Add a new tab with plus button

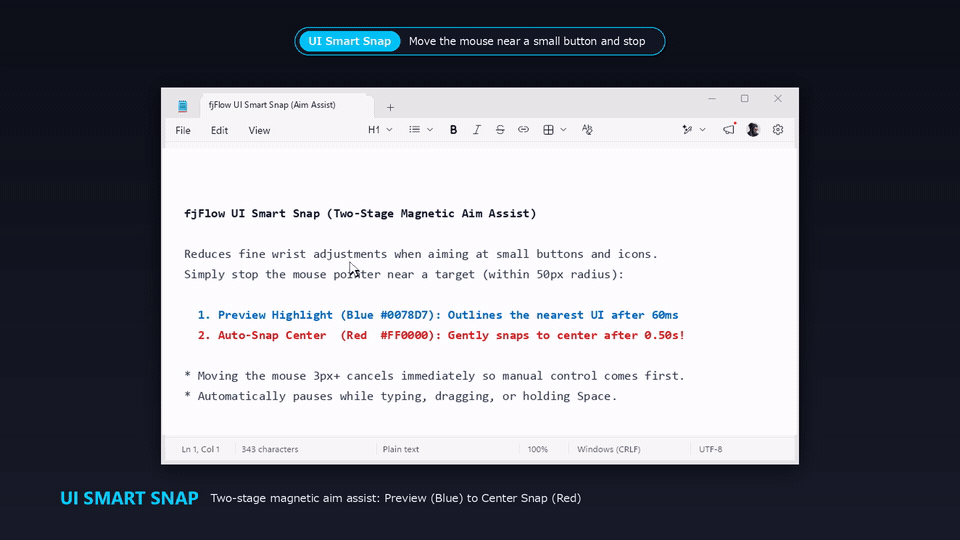click(x=390, y=107)
